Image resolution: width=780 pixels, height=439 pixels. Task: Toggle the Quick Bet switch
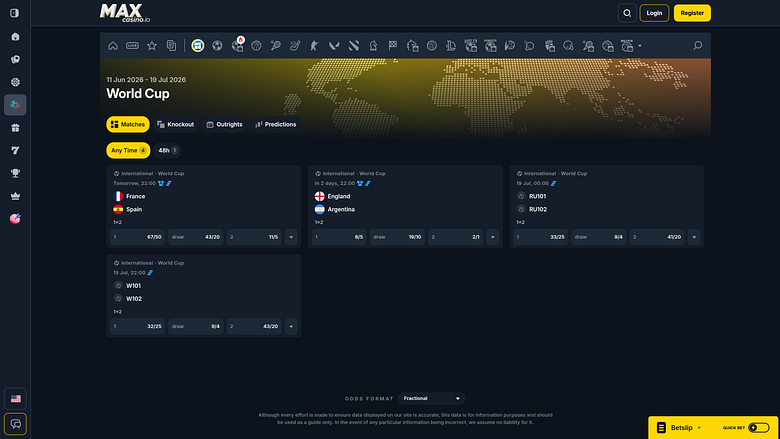tap(759, 428)
